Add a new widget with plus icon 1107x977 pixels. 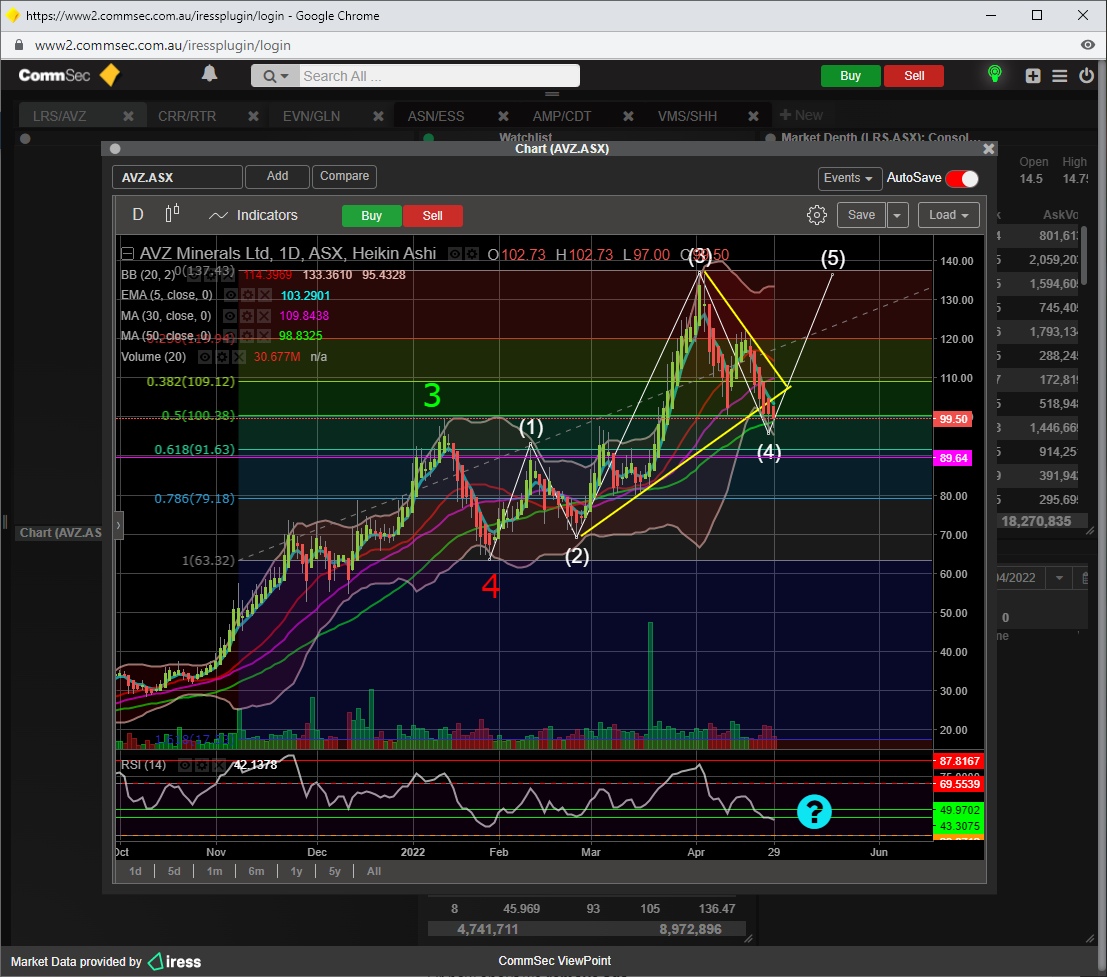point(1033,76)
